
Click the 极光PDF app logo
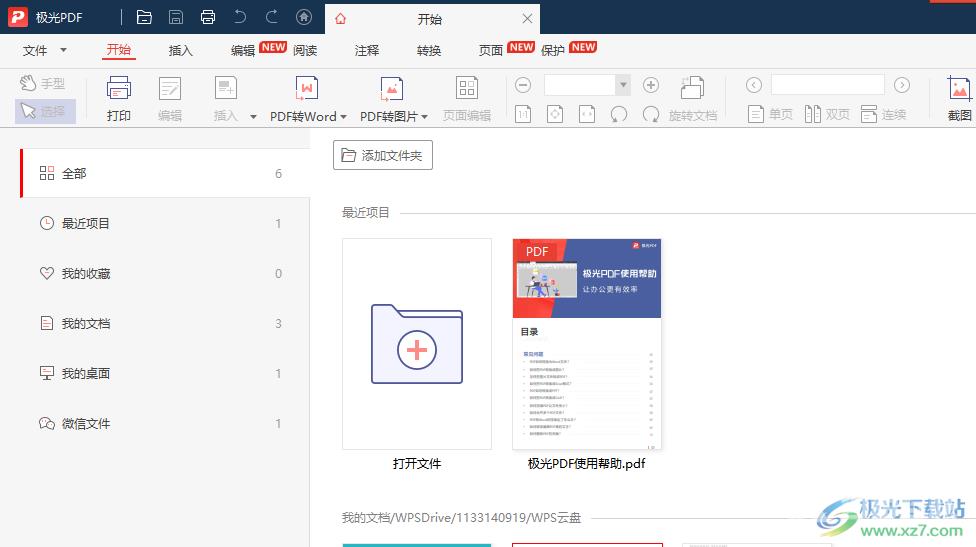click(x=17, y=17)
